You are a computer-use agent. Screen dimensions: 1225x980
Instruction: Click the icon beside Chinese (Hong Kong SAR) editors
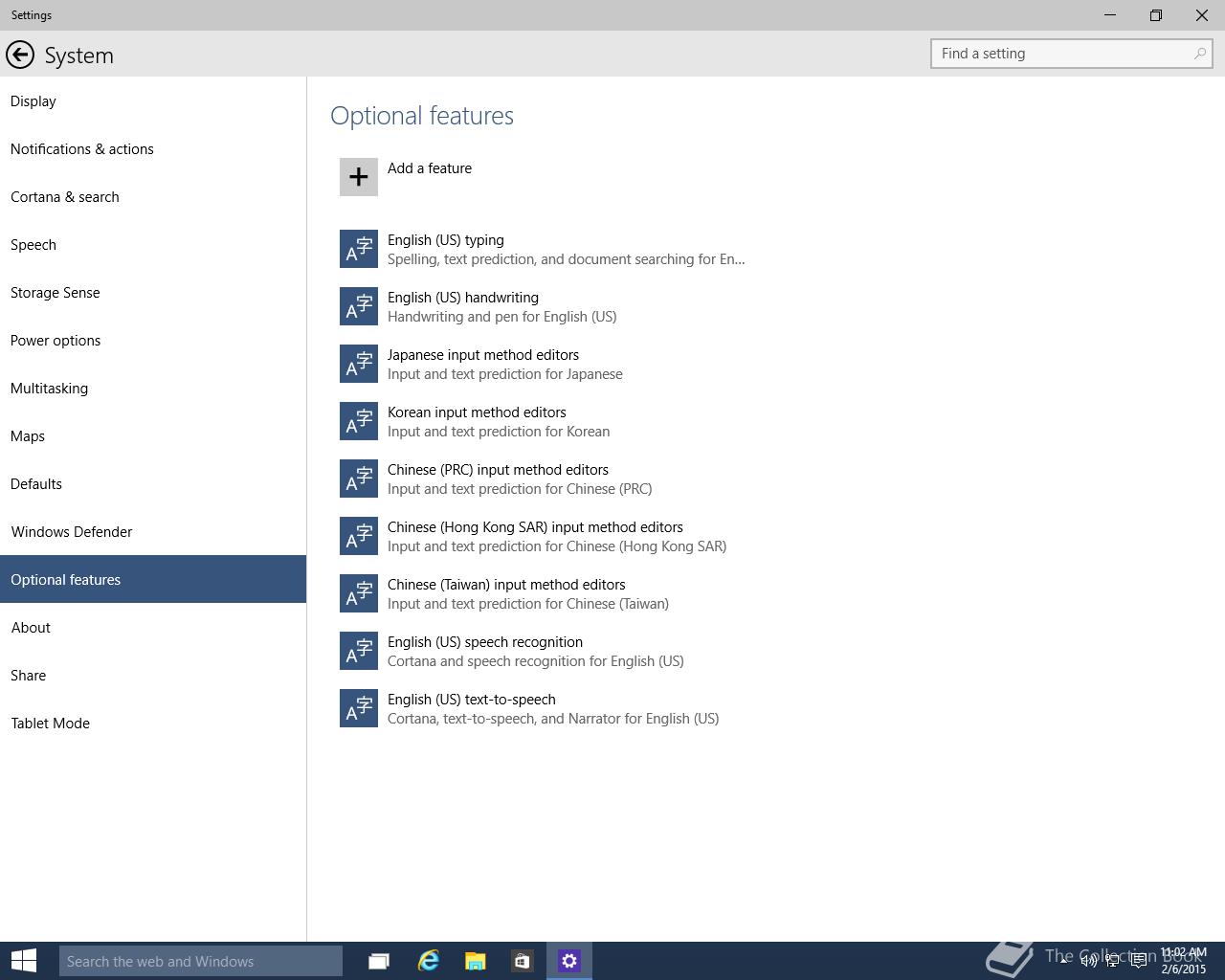pyautogui.click(x=359, y=536)
